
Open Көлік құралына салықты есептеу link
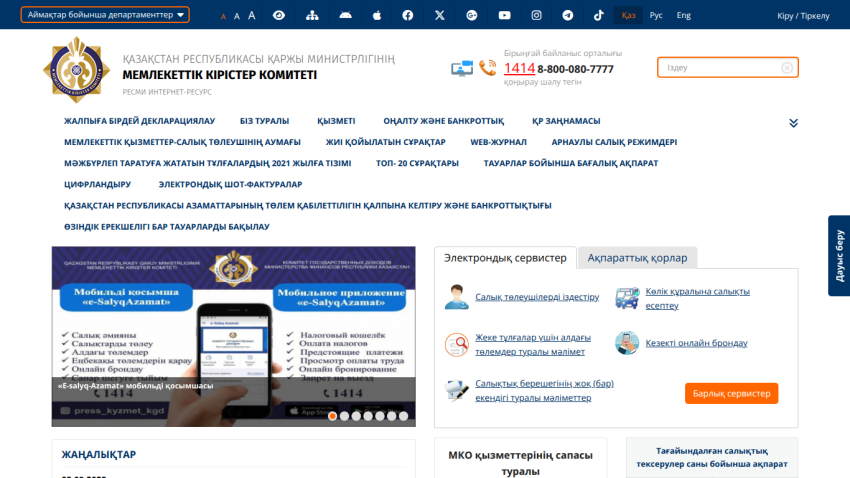click(x=698, y=299)
